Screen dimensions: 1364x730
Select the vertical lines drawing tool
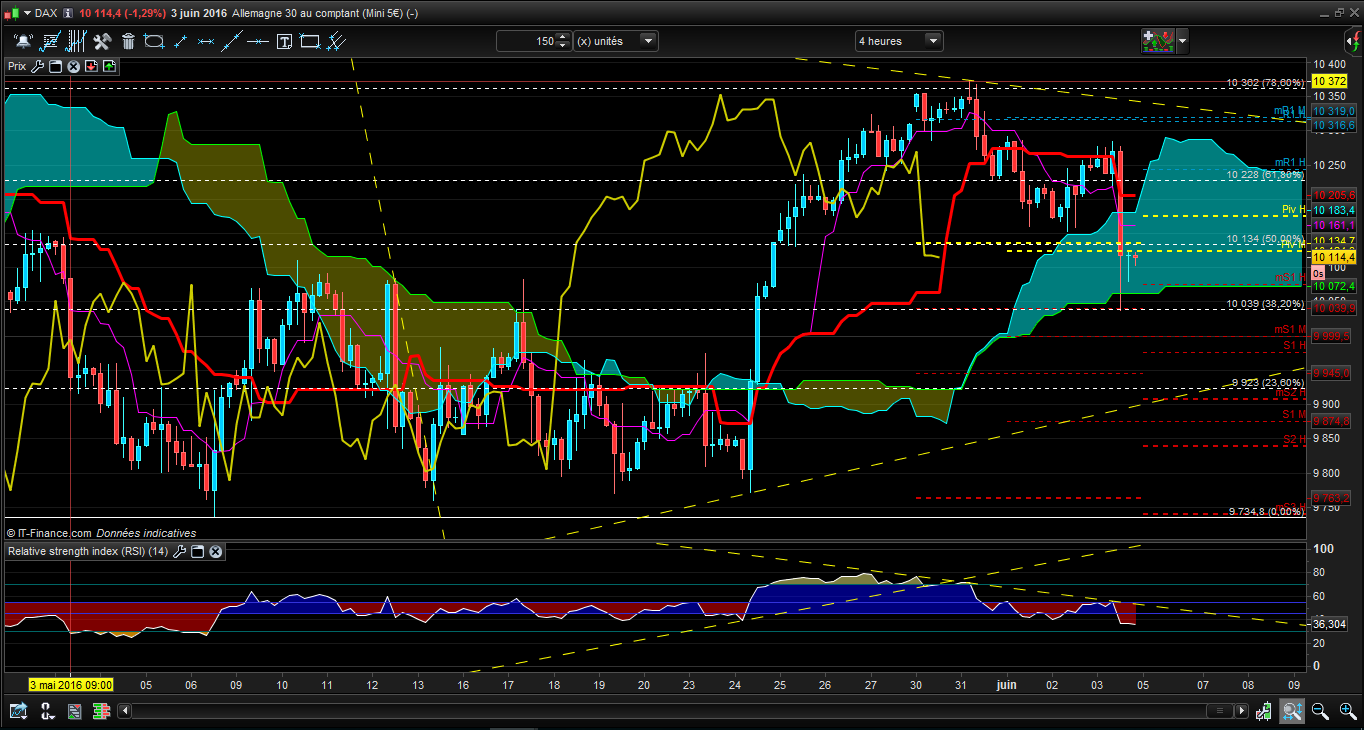tap(75, 41)
